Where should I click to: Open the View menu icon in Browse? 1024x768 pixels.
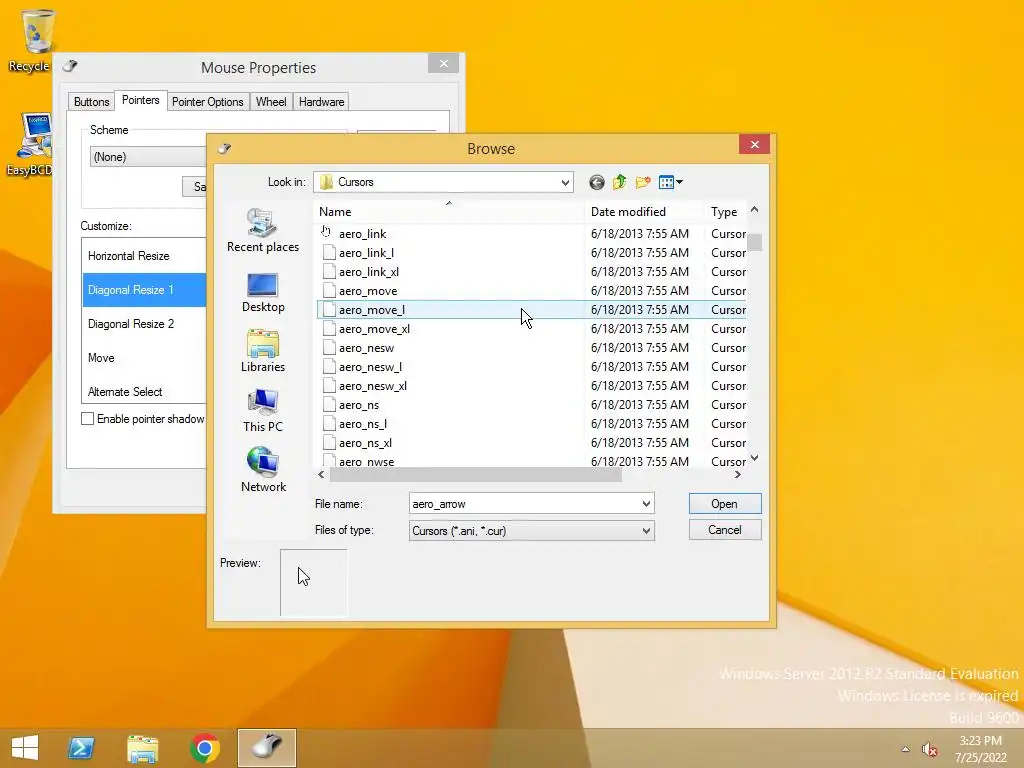(666, 182)
